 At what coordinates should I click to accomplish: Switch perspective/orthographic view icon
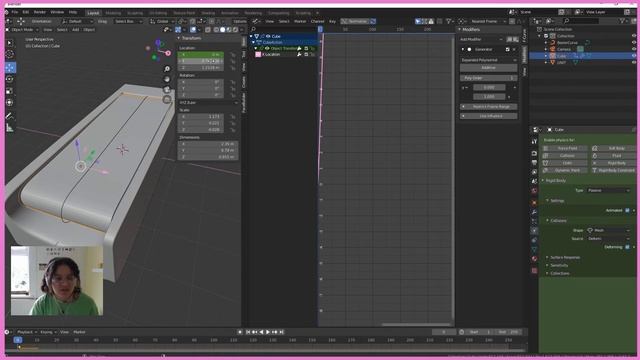(x=167, y=100)
